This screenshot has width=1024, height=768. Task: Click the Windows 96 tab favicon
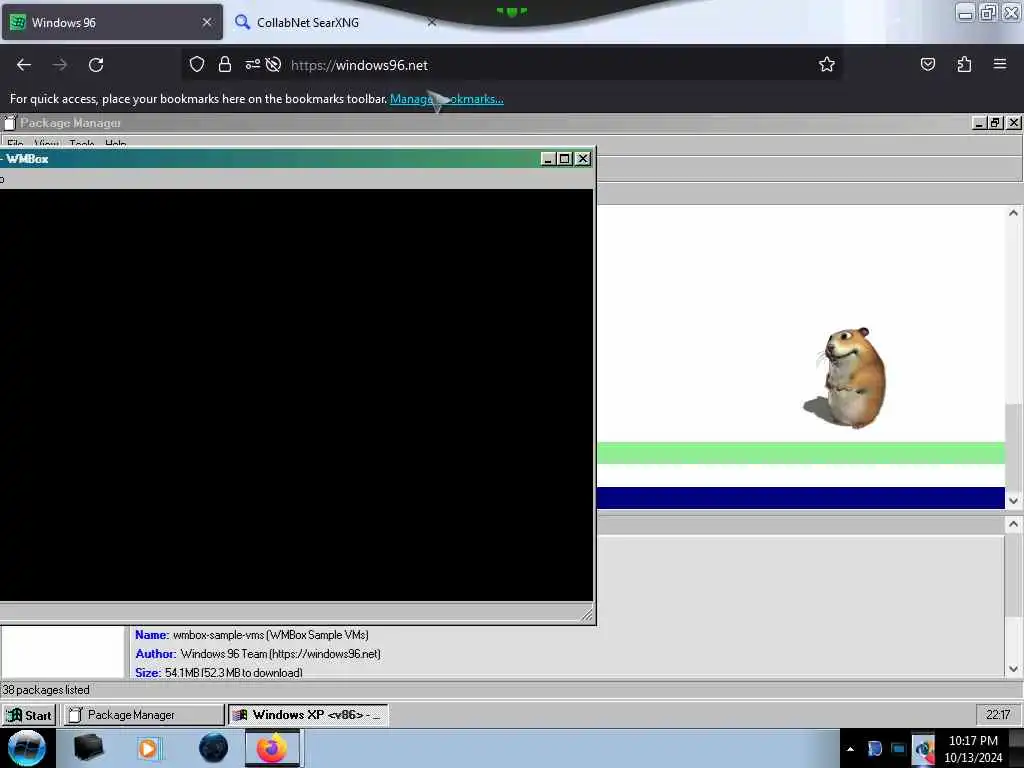[x=18, y=22]
